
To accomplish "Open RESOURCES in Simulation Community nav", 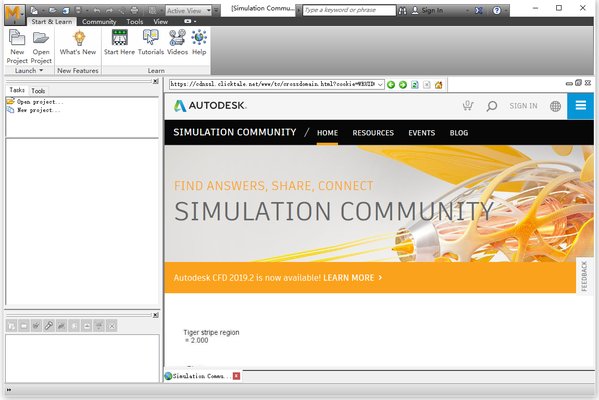I will tap(373, 133).
